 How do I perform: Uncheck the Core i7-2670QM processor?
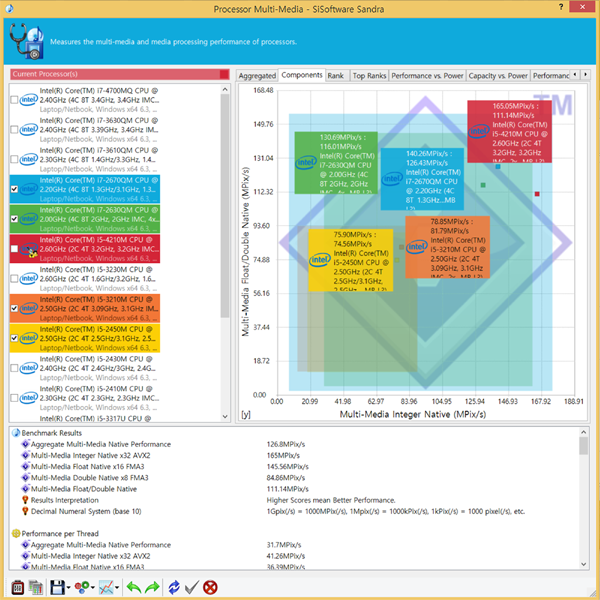click(15, 189)
